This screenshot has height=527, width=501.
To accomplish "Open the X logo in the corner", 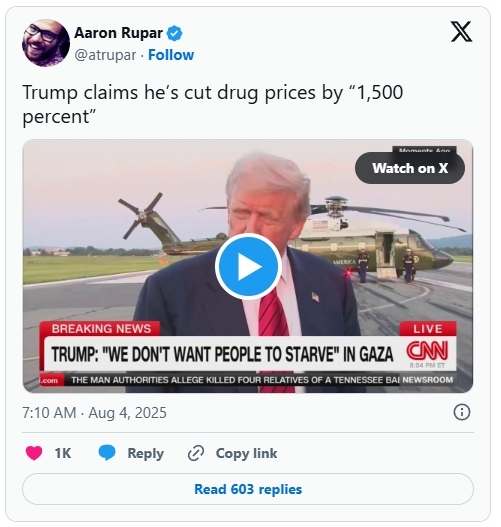I will (461, 31).
